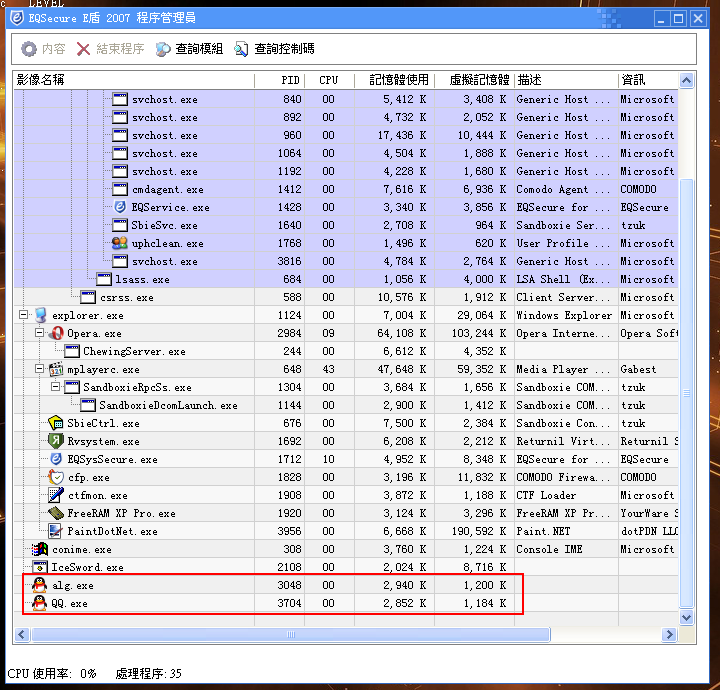Click the vertical scrollbar up arrow
720x690 pixels.
686,81
